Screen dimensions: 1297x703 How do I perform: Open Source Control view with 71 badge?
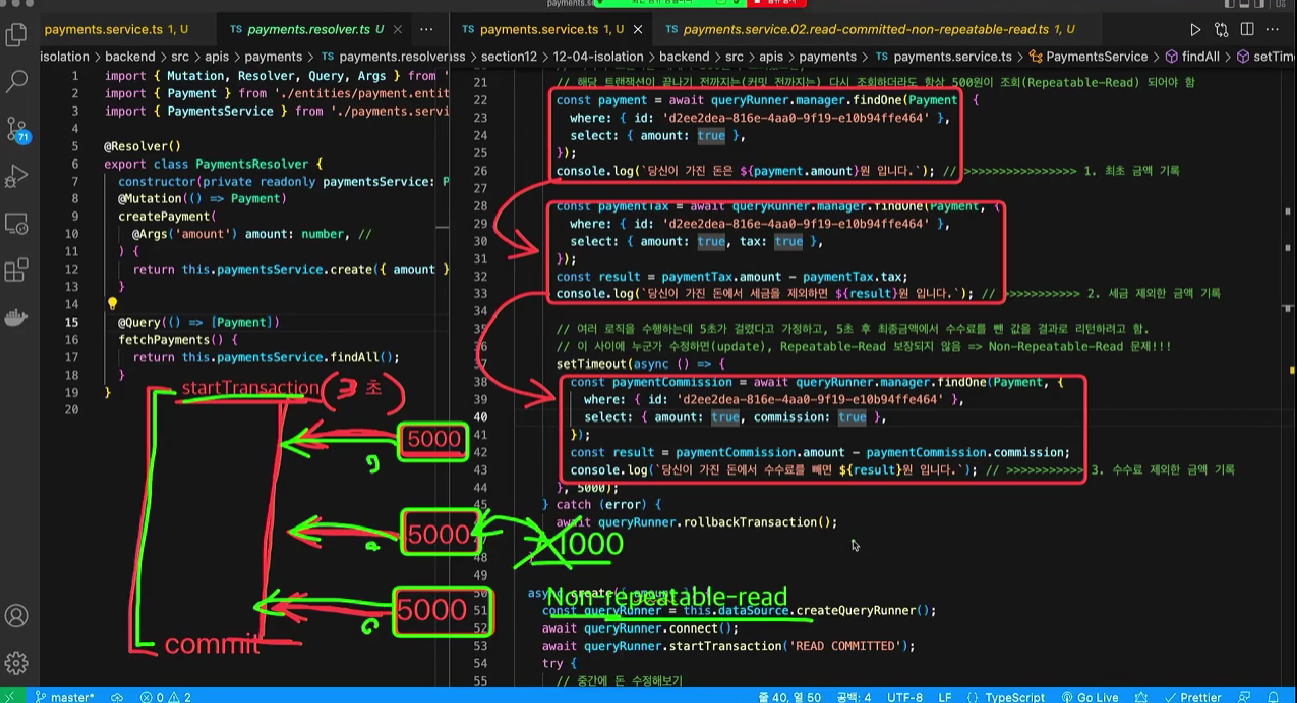16,128
